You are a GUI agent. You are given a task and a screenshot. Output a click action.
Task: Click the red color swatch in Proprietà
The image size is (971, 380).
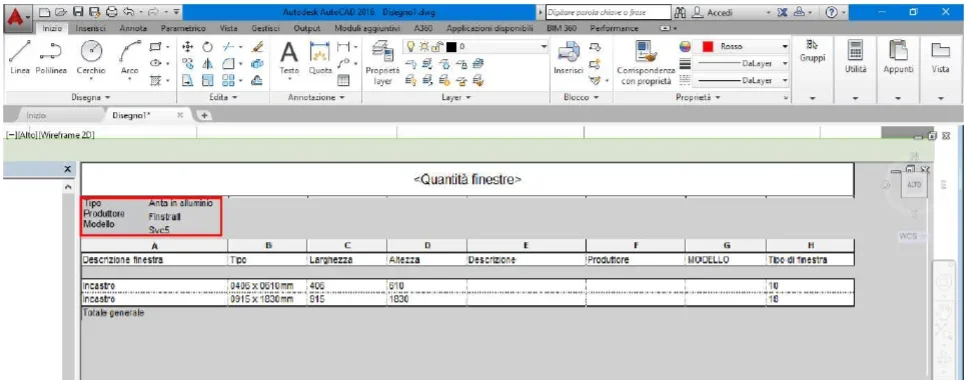(708, 47)
